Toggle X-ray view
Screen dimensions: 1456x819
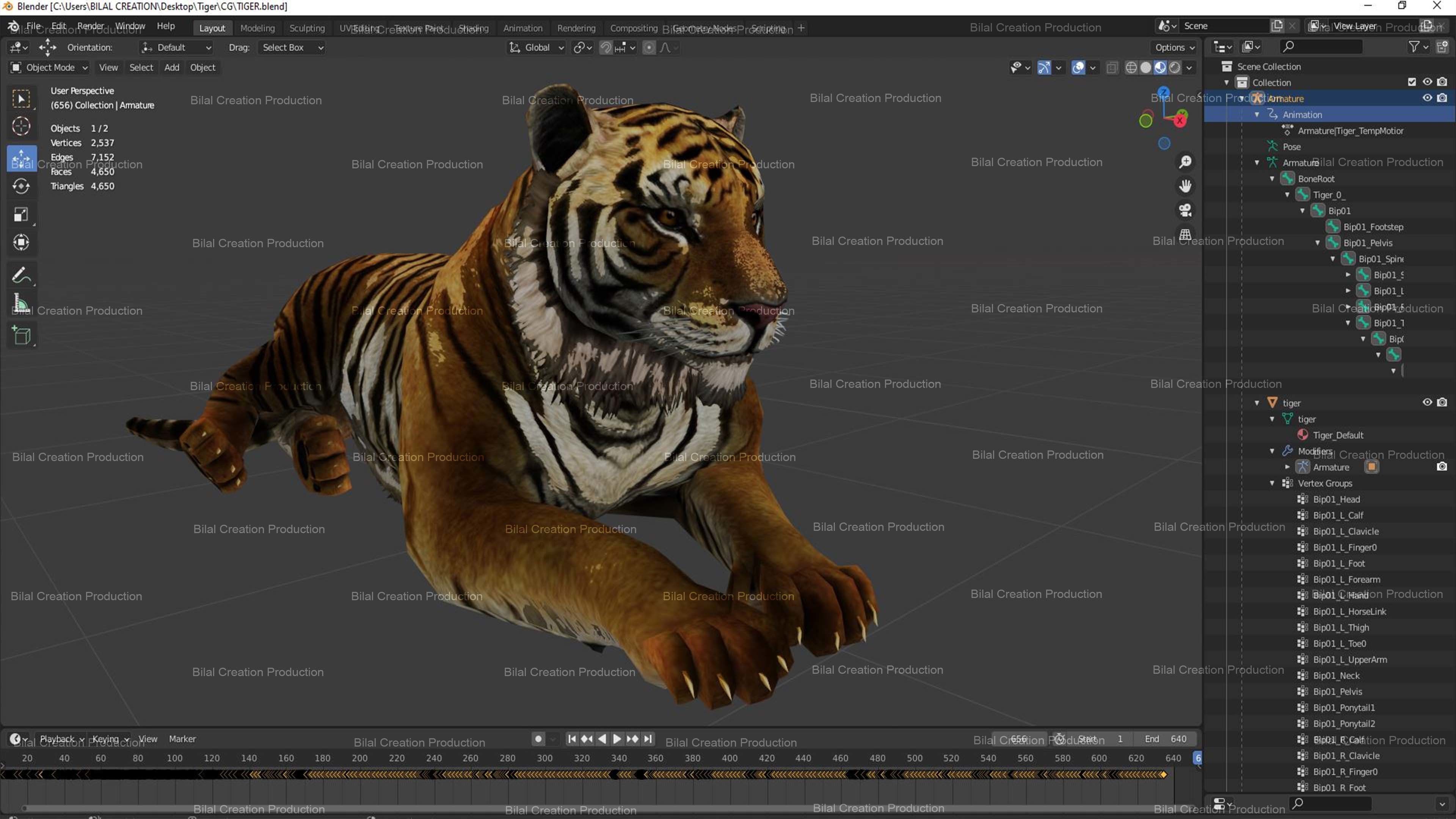(x=1112, y=68)
